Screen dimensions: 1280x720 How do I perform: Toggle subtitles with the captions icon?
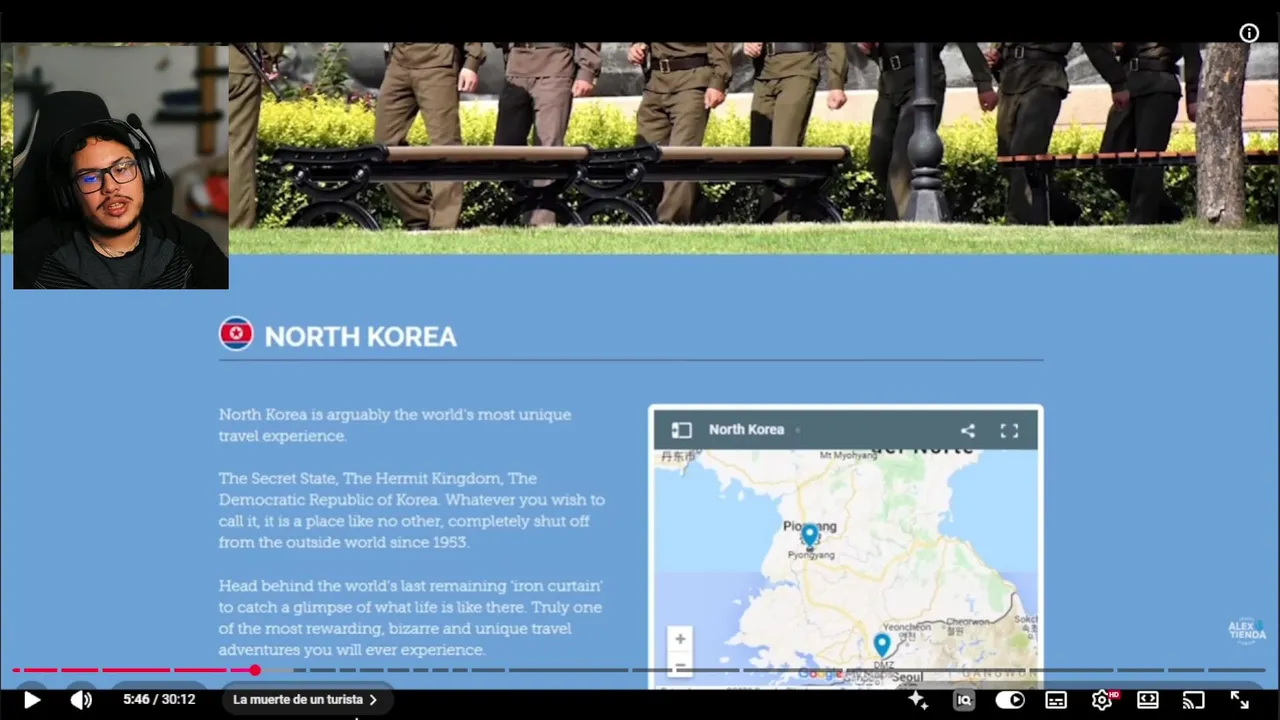point(1056,700)
